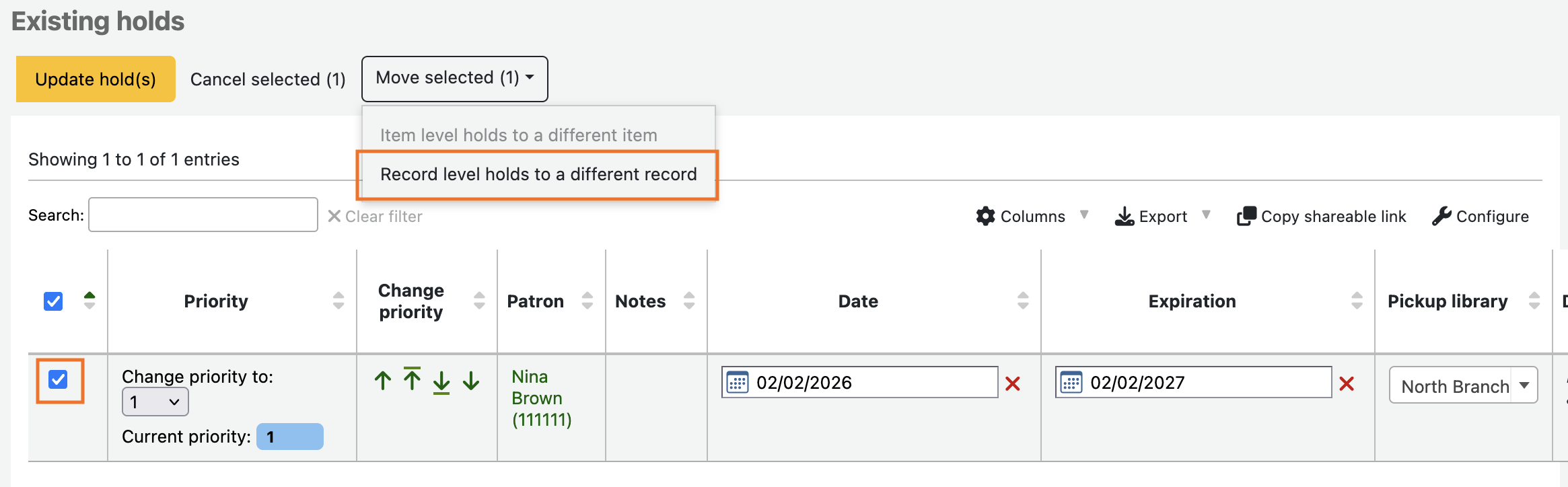Screen dimensions: 1568x487
Task: Move hold to bottom priority arrow
Action: pos(441,382)
